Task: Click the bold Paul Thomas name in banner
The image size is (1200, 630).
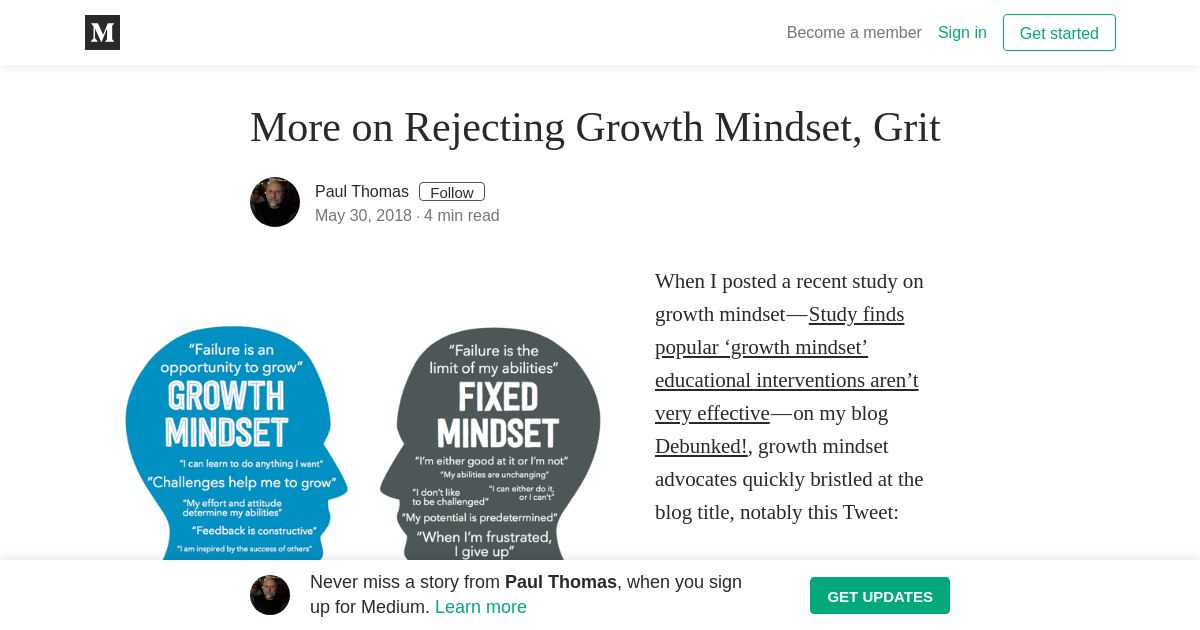Action: (x=561, y=582)
